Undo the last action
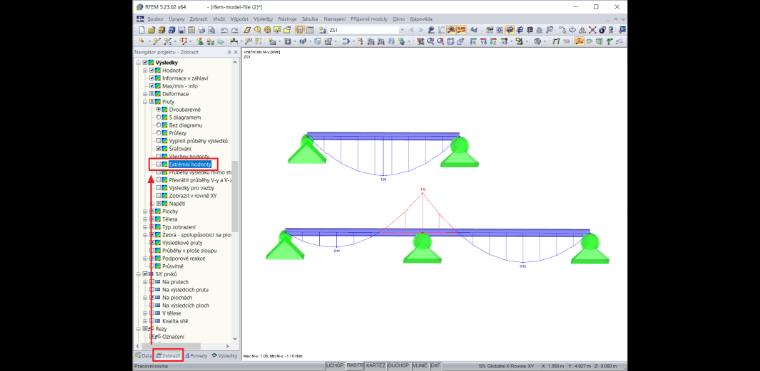 [x=224, y=30]
